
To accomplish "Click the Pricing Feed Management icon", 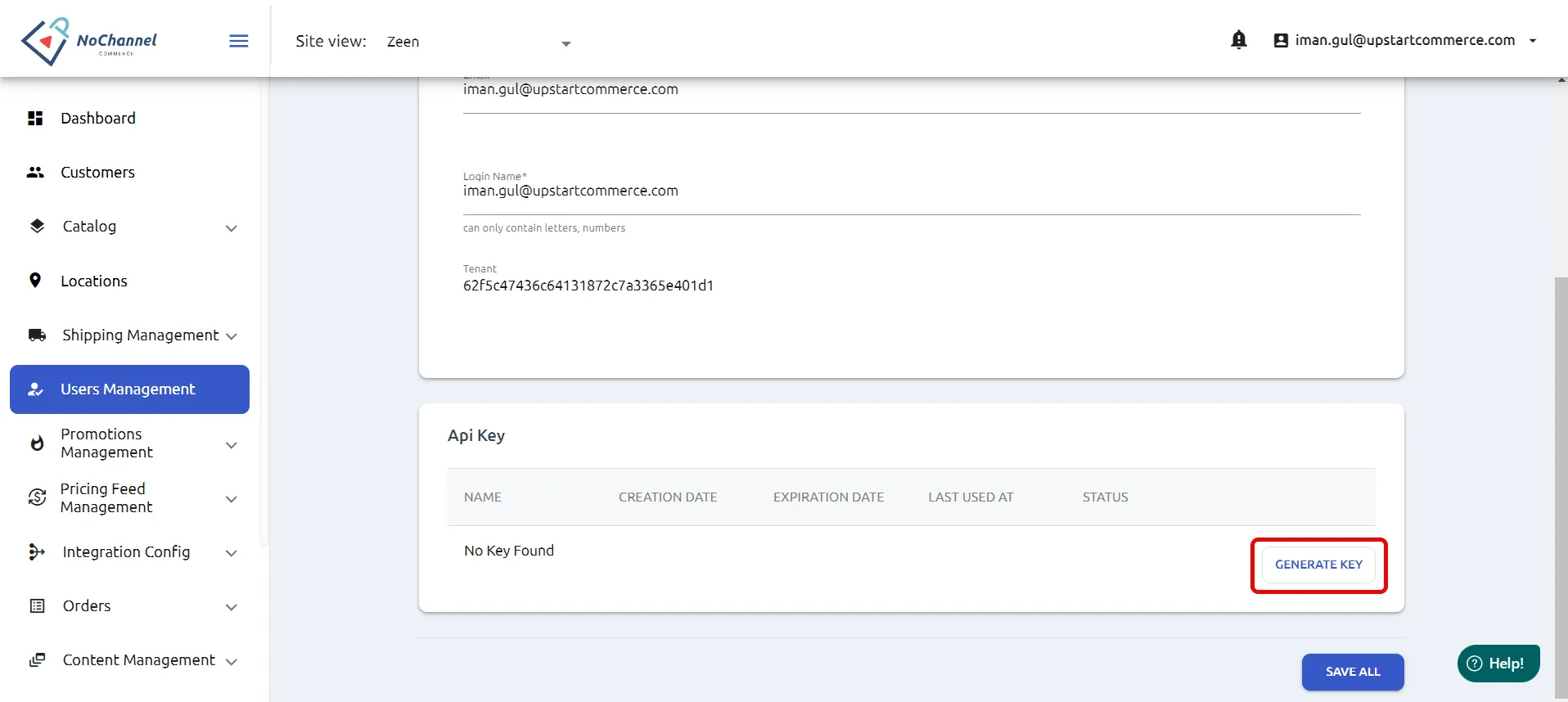I will coord(37,497).
